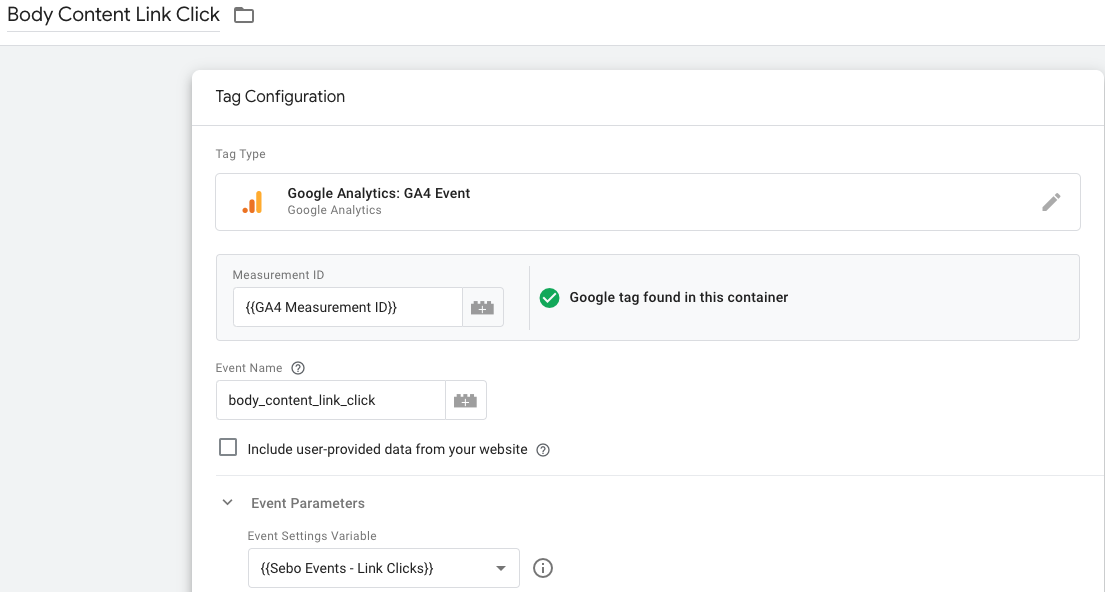The image size is (1105, 592).
Task: Enable Include user-provided data checkbox
Action: point(228,448)
